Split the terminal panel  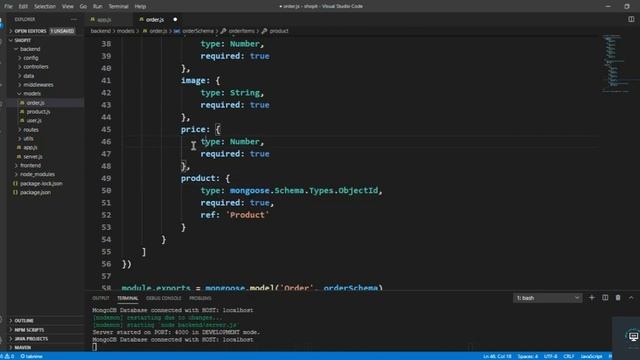tap(605, 298)
